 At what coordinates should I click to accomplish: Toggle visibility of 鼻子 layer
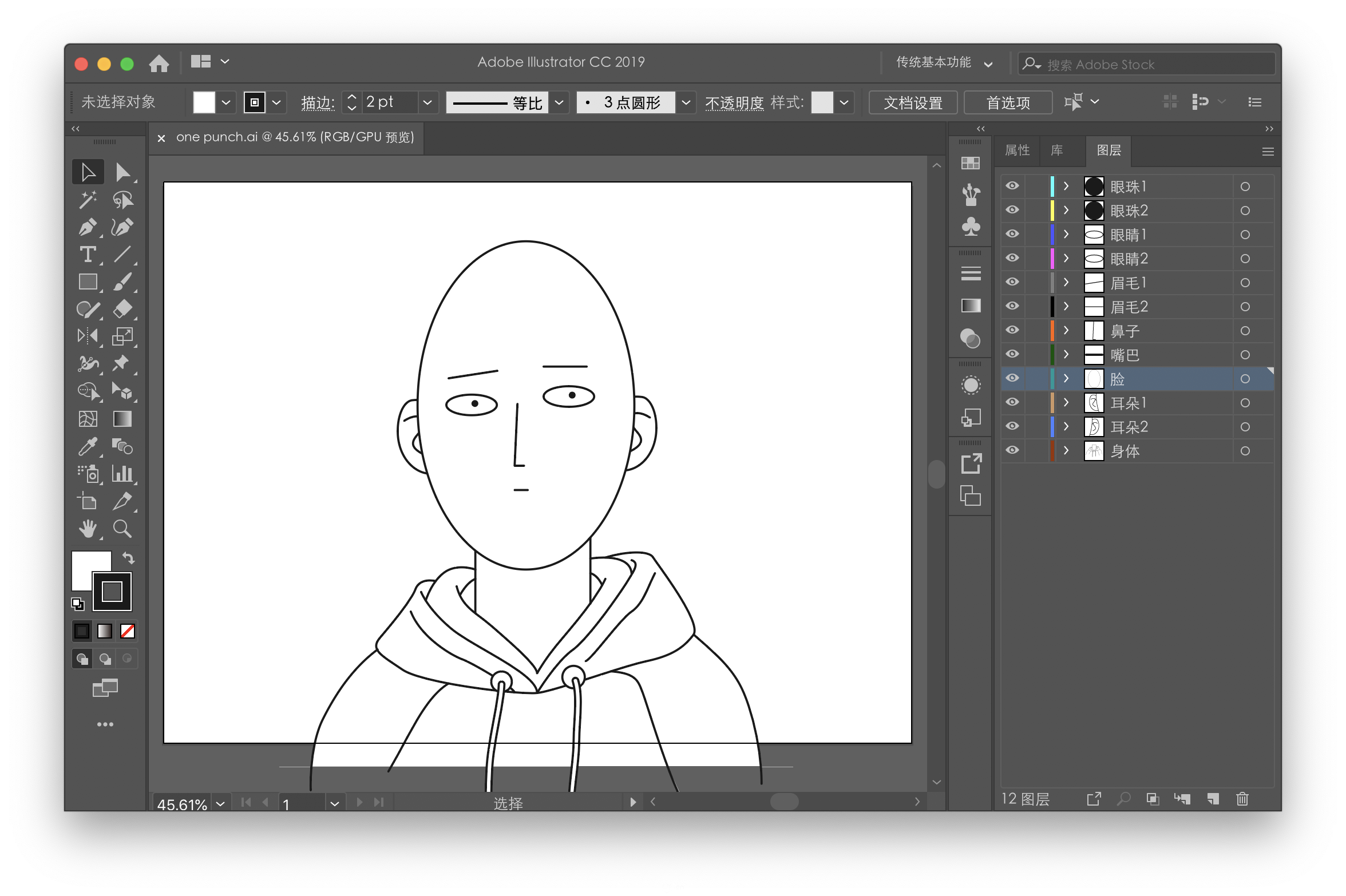click(x=1012, y=330)
